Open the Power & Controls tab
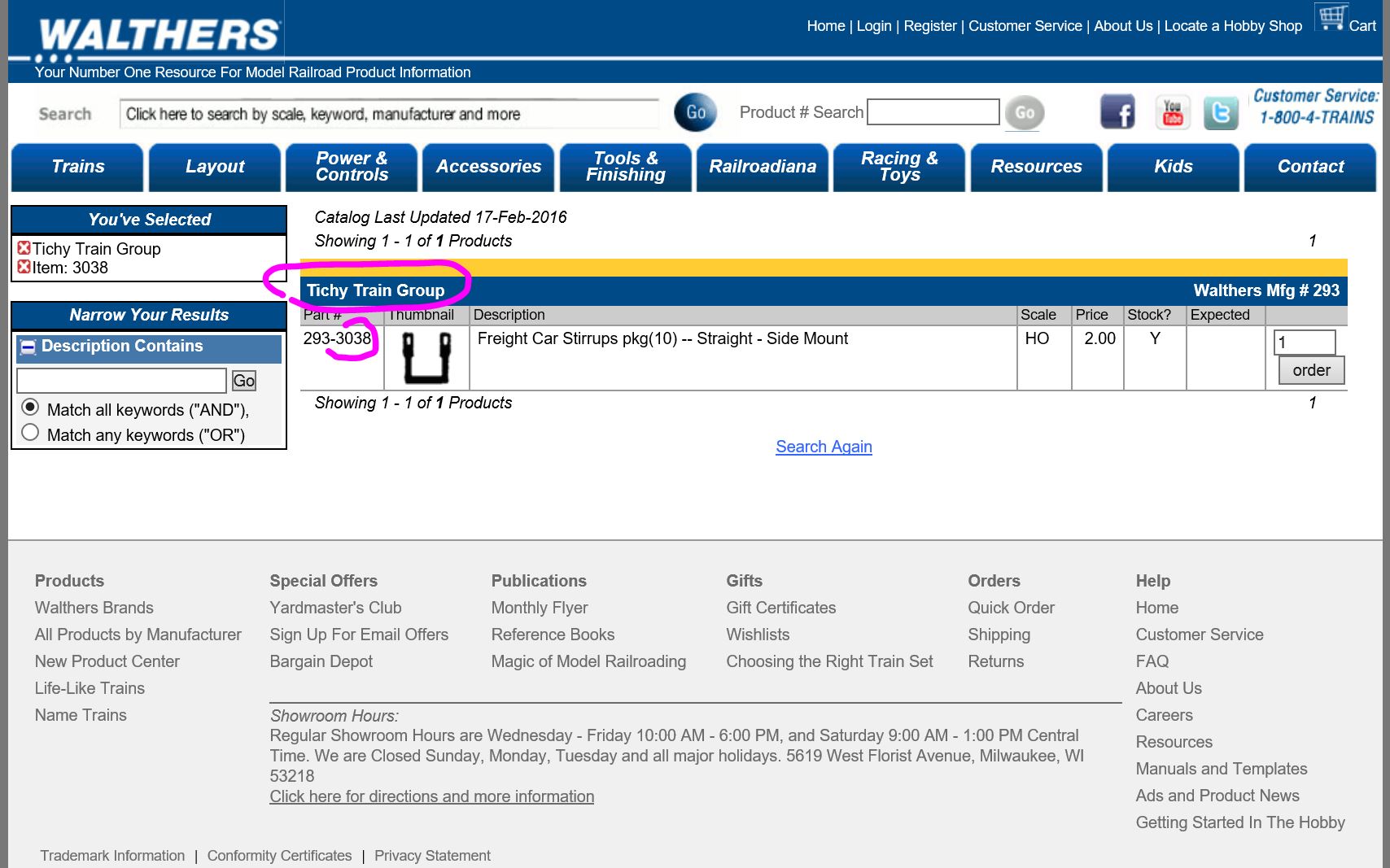Viewport: 1390px width, 868px height. (x=352, y=167)
